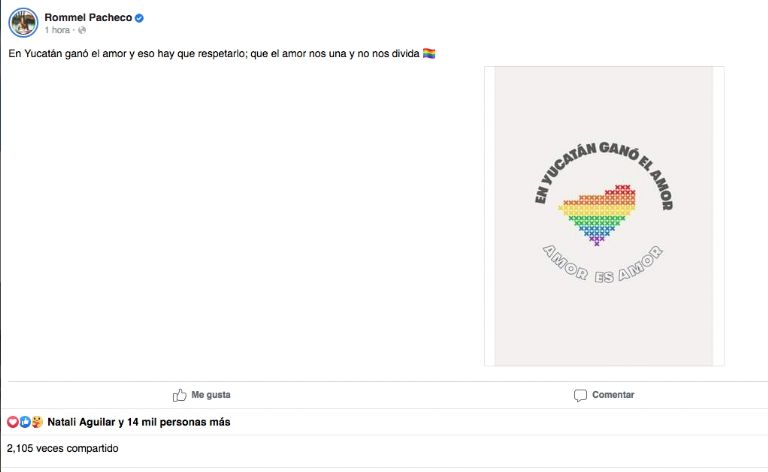
Task: Open the Rommel Pacheco name link
Action: tap(88, 18)
